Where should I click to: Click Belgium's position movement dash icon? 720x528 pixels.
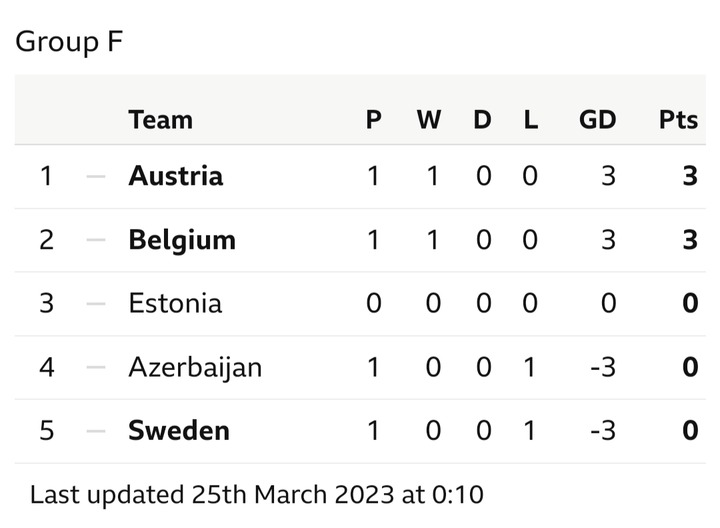(96, 240)
